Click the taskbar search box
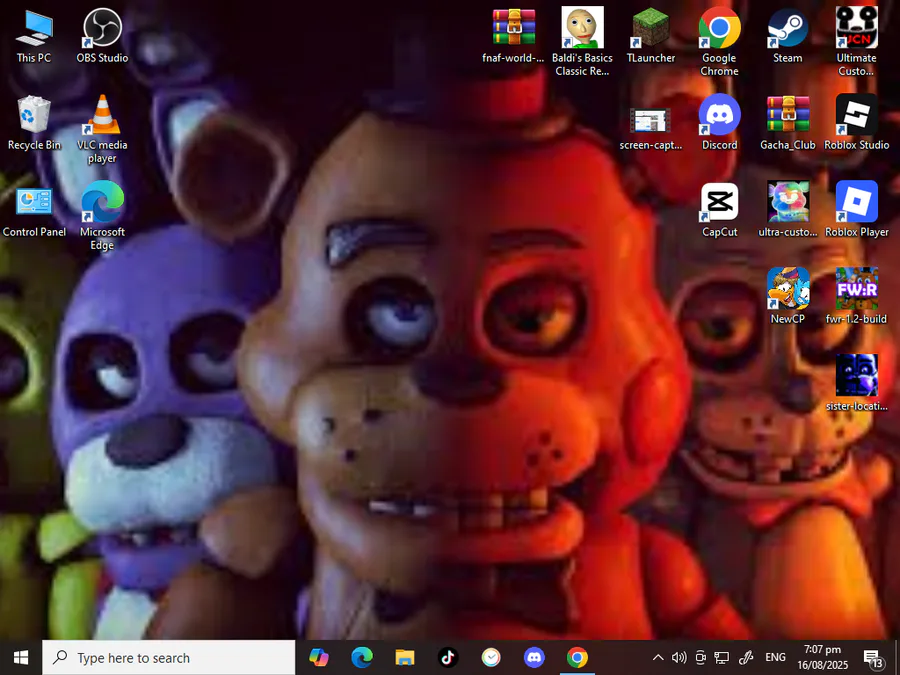 click(x=169, y=658)
